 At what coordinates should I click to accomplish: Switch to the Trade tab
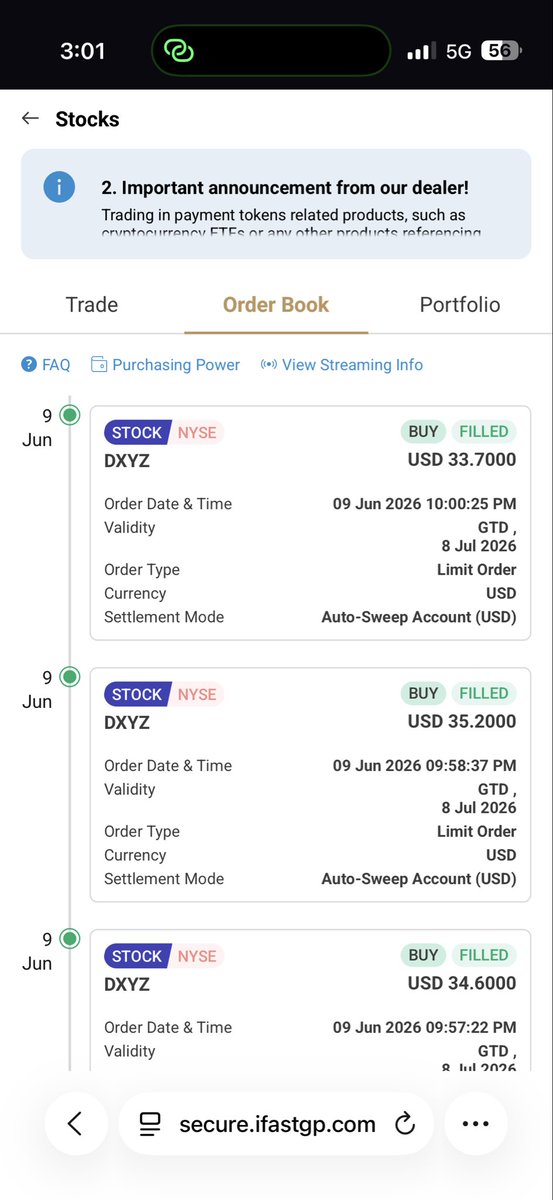click(92, 305)
